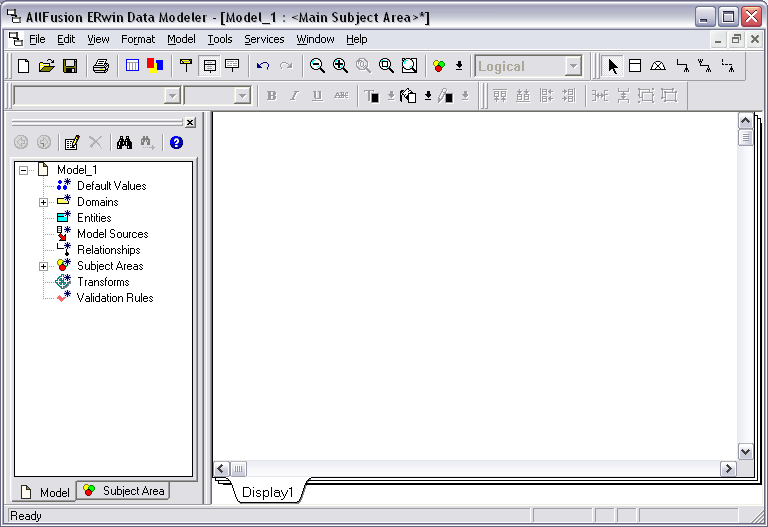
Task: Save the model with floppy disk icon
Action: (70, 66)
